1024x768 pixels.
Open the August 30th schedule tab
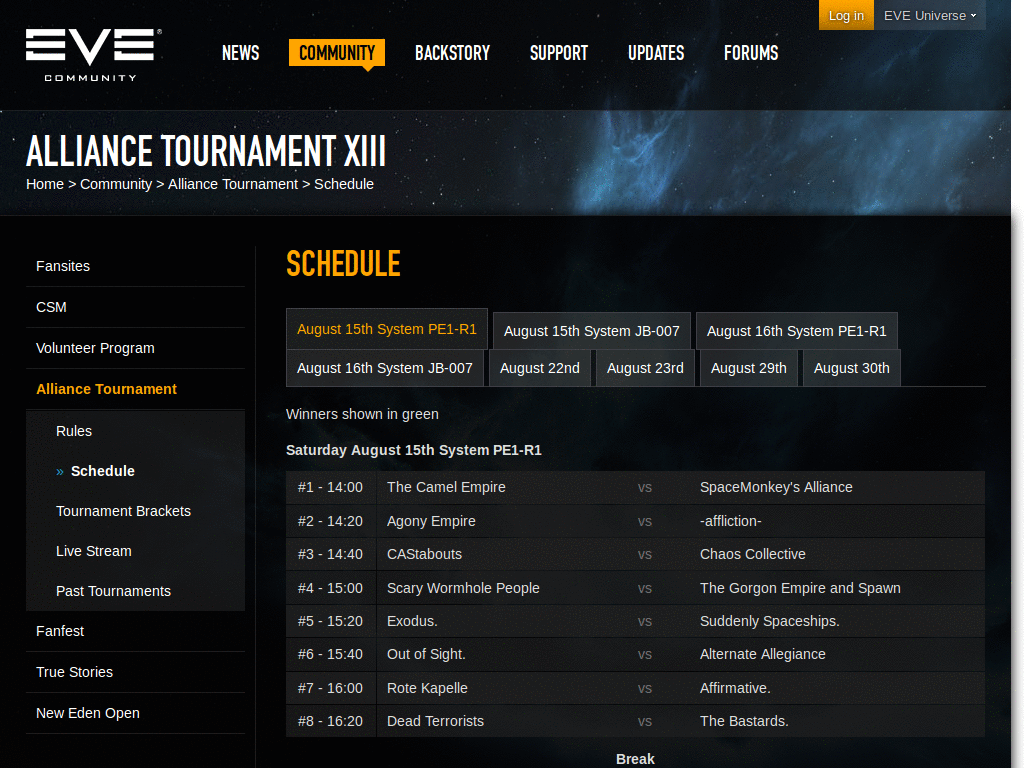pyautogui.click(x=851, y=368)
